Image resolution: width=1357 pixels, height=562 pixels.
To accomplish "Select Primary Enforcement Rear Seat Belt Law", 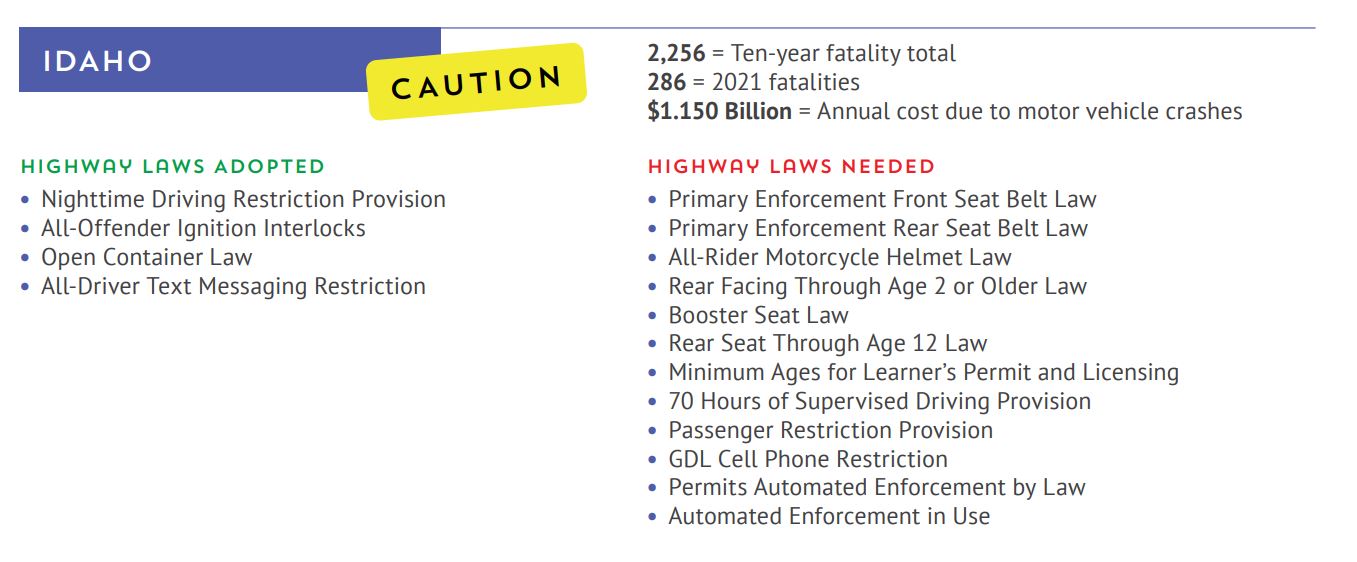I will 878,229.
